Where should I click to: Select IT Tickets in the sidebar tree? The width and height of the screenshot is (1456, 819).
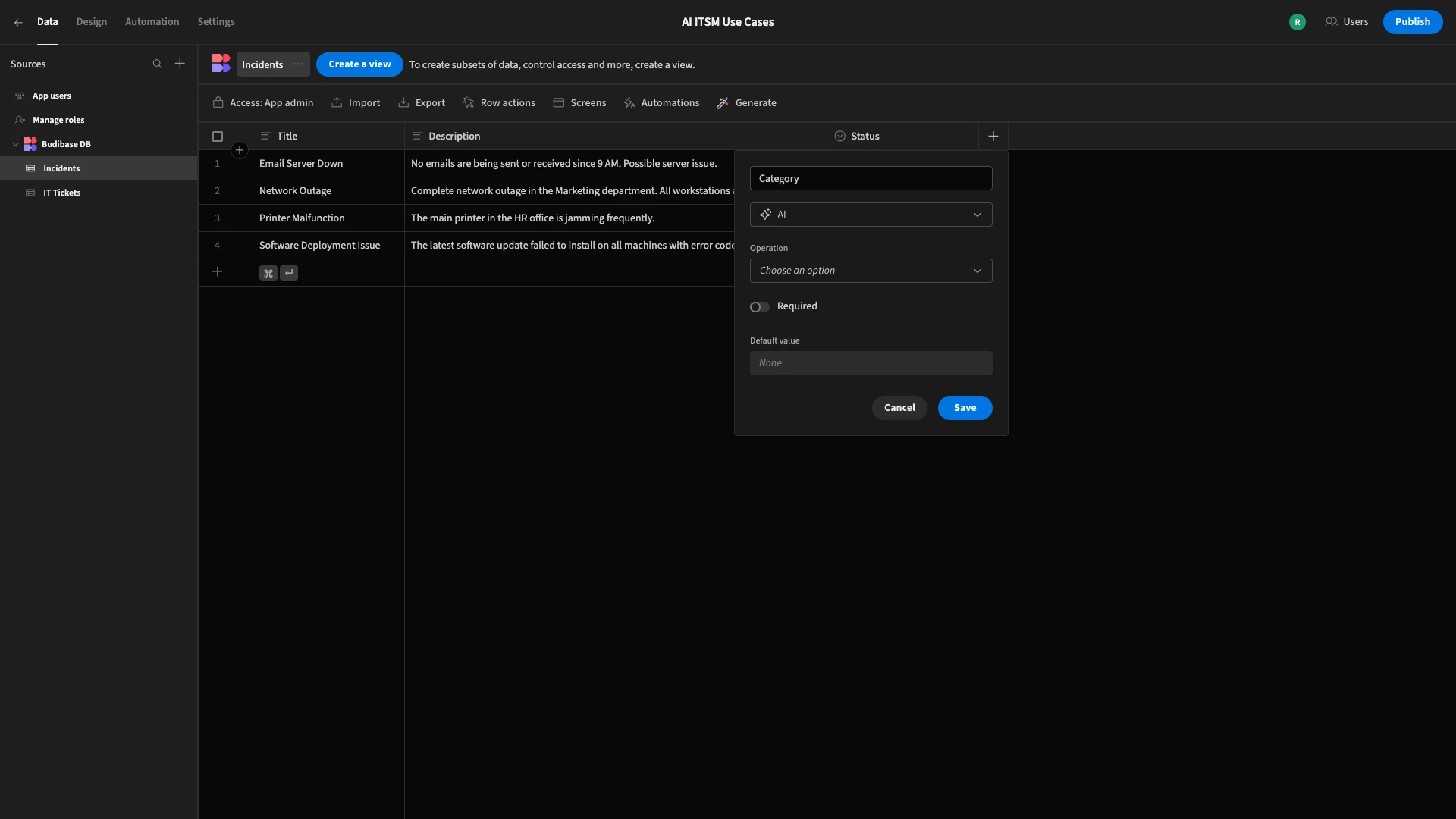tap(99, 193)
